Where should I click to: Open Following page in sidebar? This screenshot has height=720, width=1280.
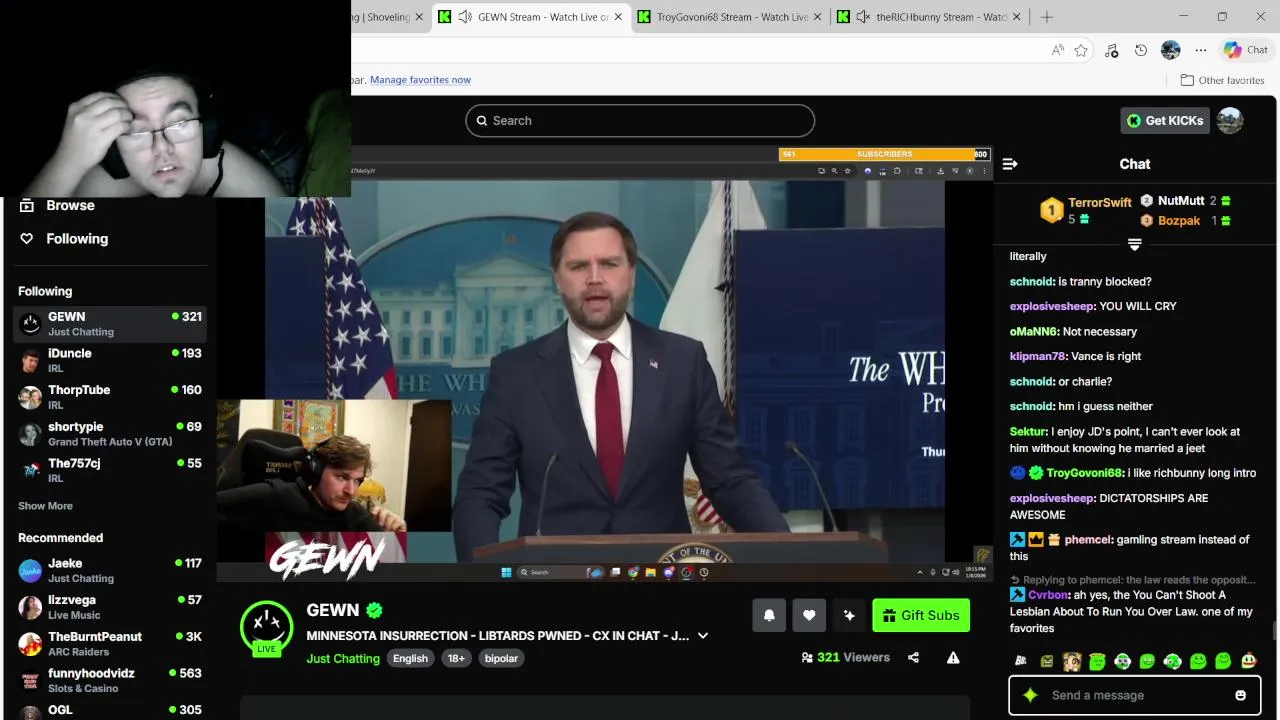coord(64,239)
